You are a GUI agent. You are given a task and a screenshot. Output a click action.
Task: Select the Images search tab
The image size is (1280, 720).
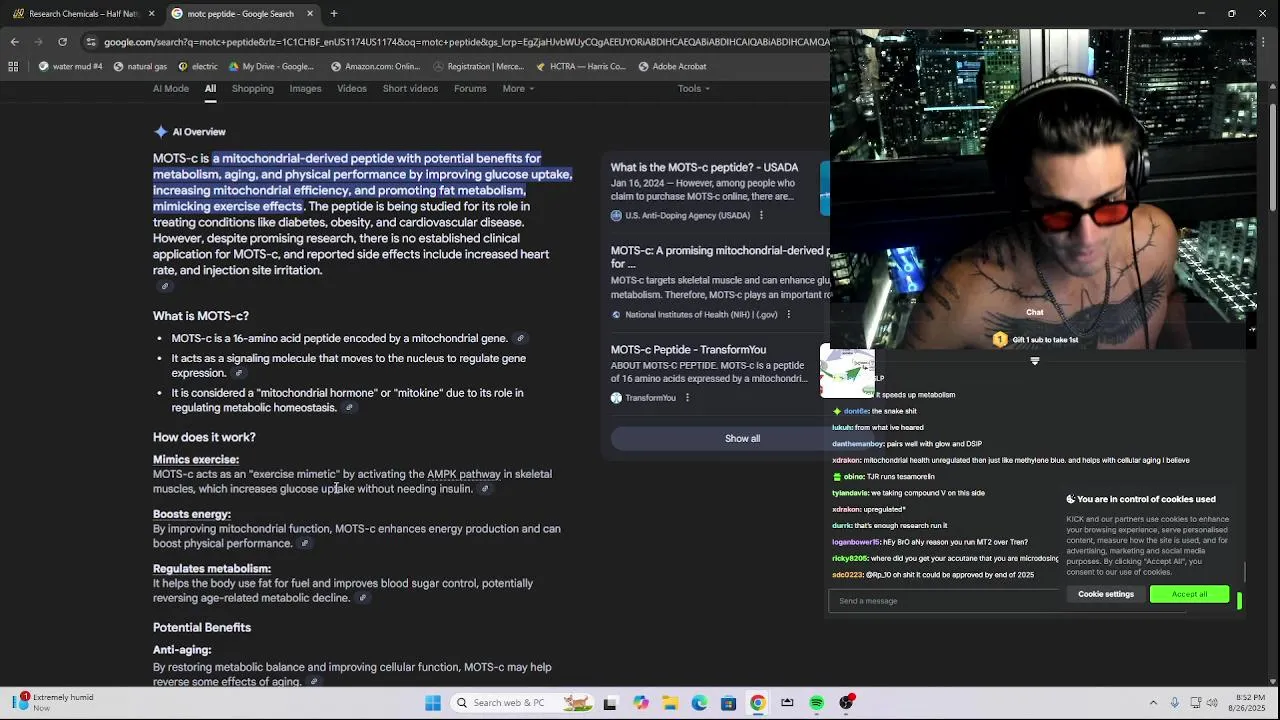coord(306,89)
